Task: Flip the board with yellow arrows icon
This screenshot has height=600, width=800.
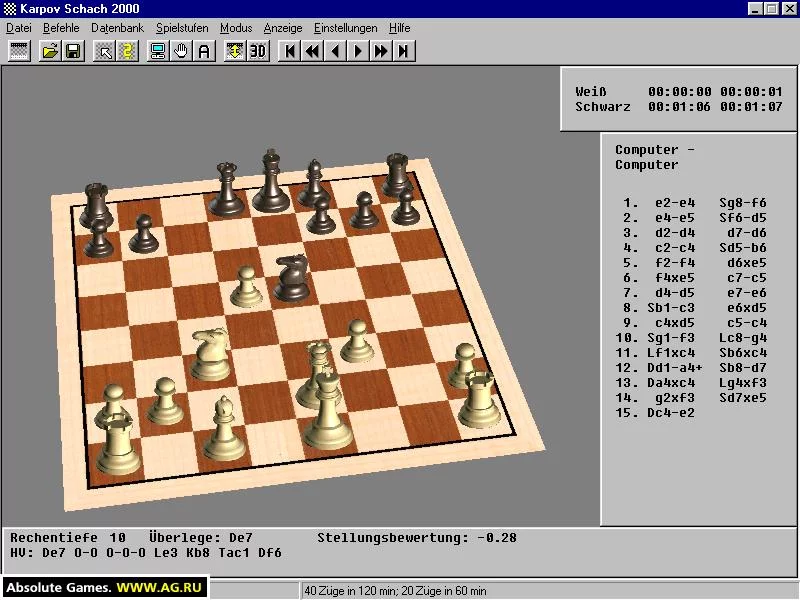Action: click(235, 51)
